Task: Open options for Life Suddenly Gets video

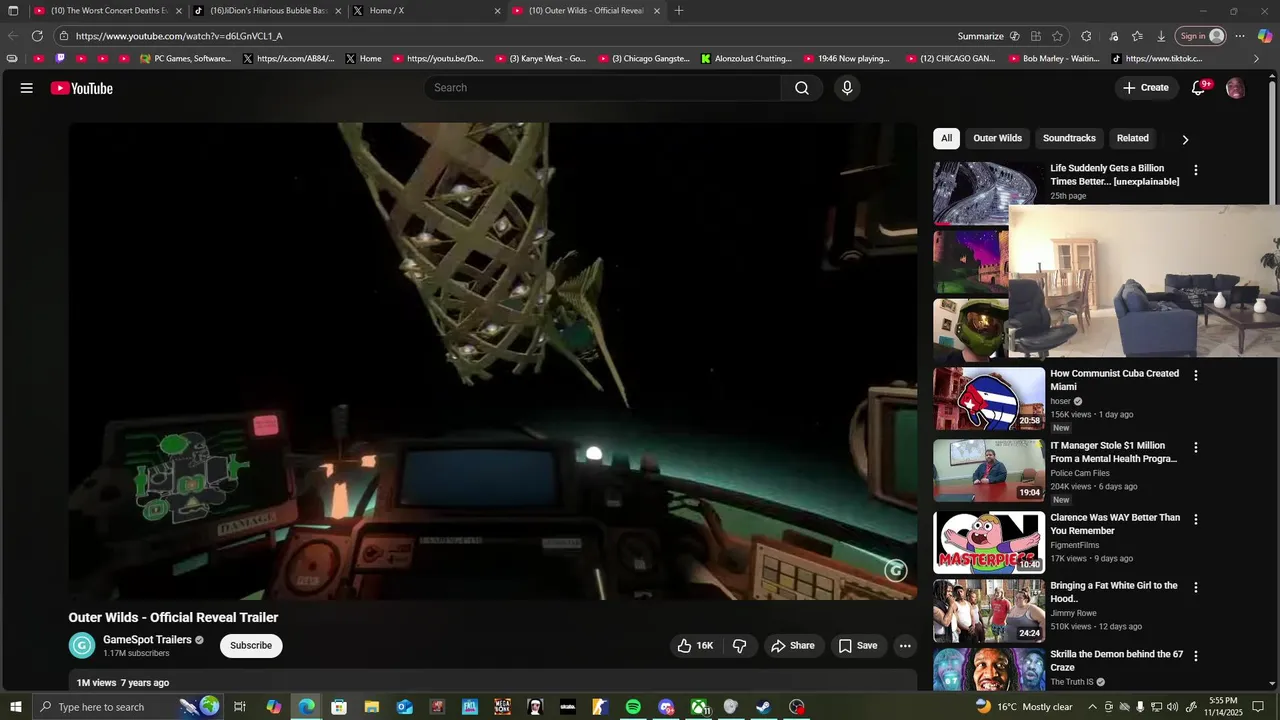Action: click(1195, 170)
